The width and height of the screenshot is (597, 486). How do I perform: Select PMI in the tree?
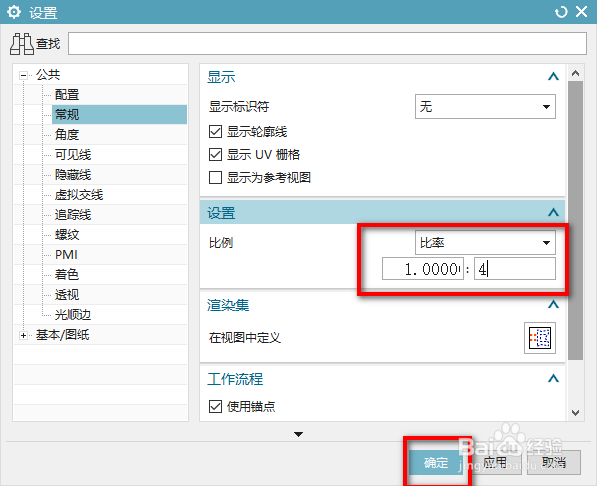(x=66, y=254)
